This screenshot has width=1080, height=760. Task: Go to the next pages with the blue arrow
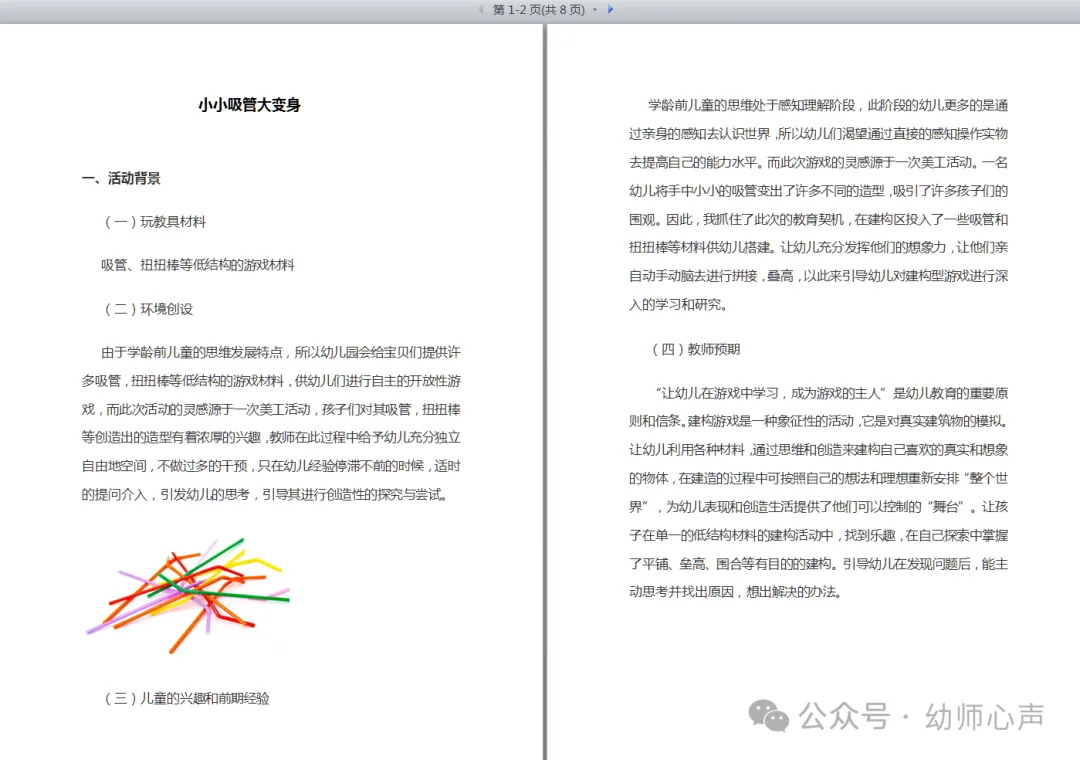tap(610, 10)
